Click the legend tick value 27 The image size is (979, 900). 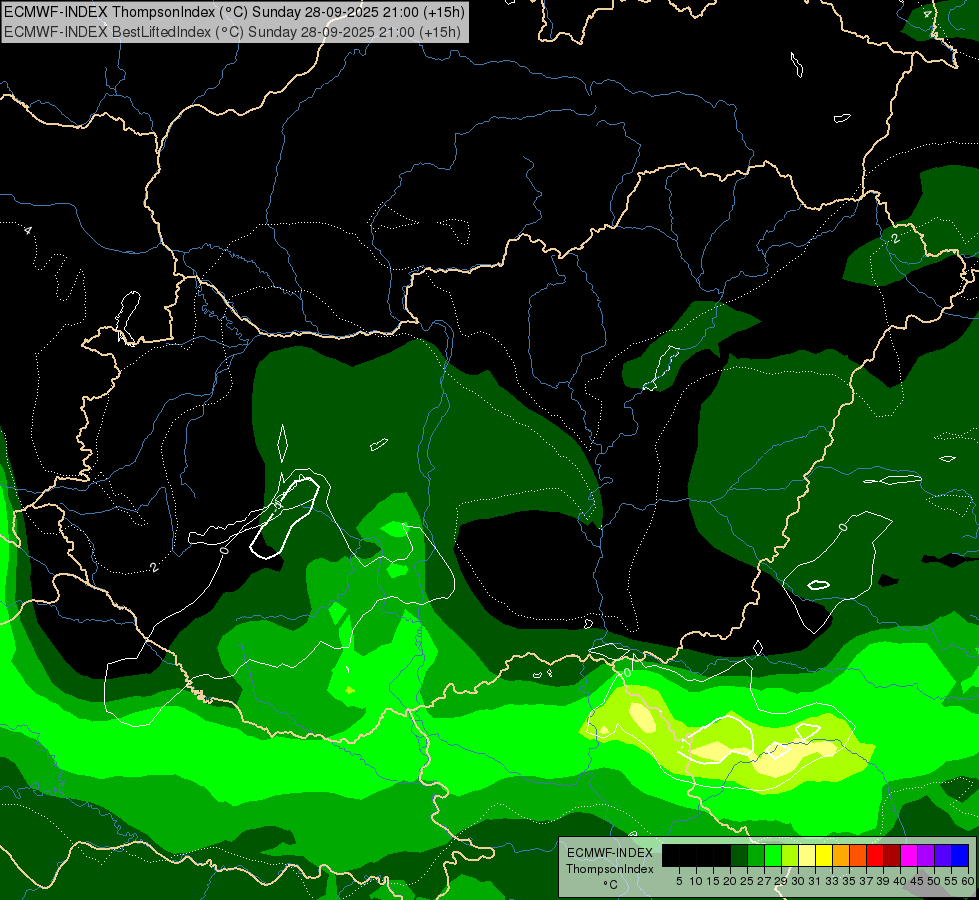[x=764, y=881]
